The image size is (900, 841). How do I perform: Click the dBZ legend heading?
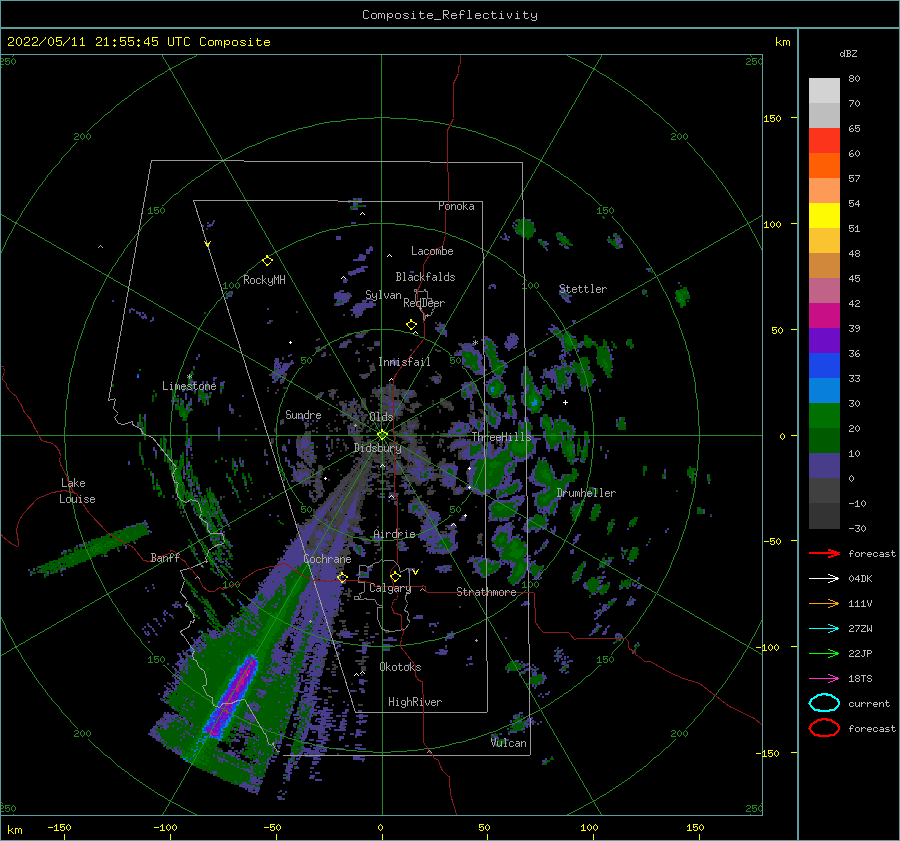click(848, 54)
